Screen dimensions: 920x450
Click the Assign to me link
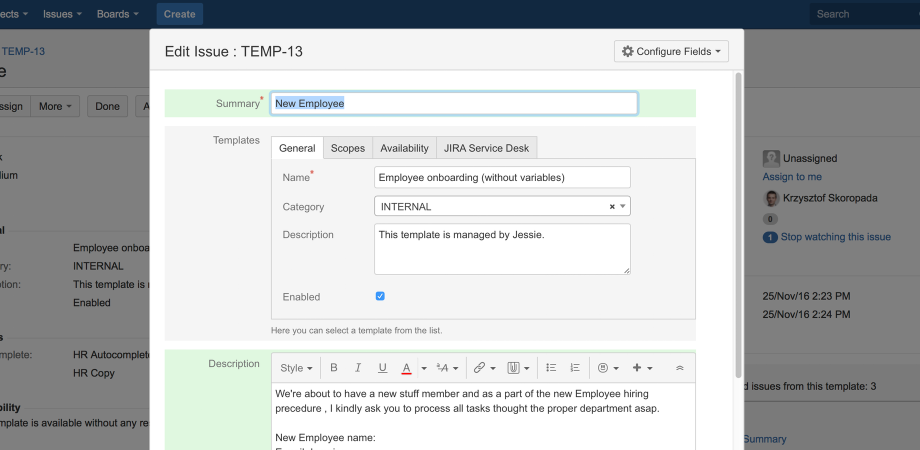(792, 177)
